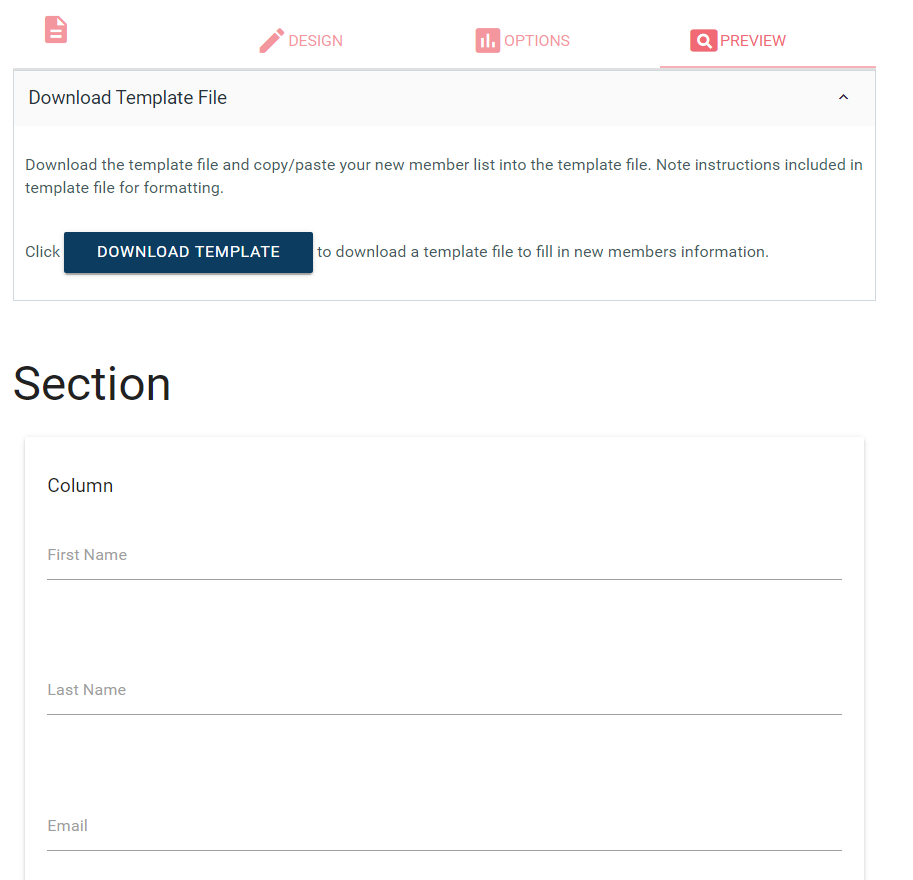Open the Options tab label

tap(536, 41)
